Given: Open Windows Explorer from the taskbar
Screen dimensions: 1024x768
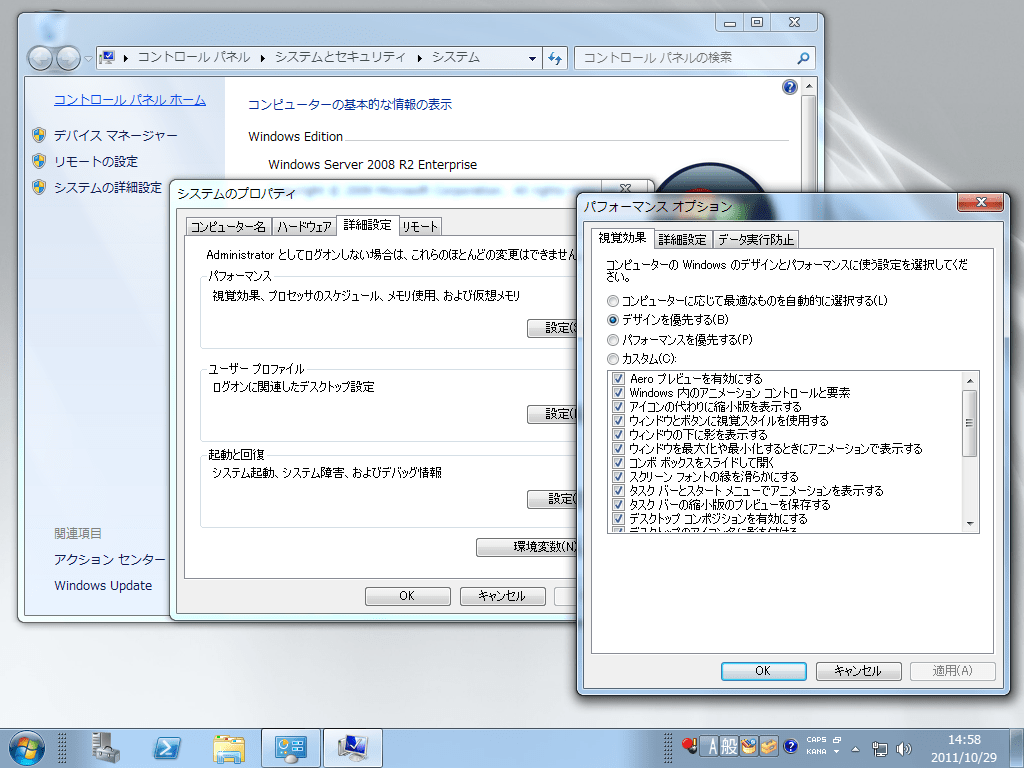Looking at the screenshot, I should click(x=230, y=747).
